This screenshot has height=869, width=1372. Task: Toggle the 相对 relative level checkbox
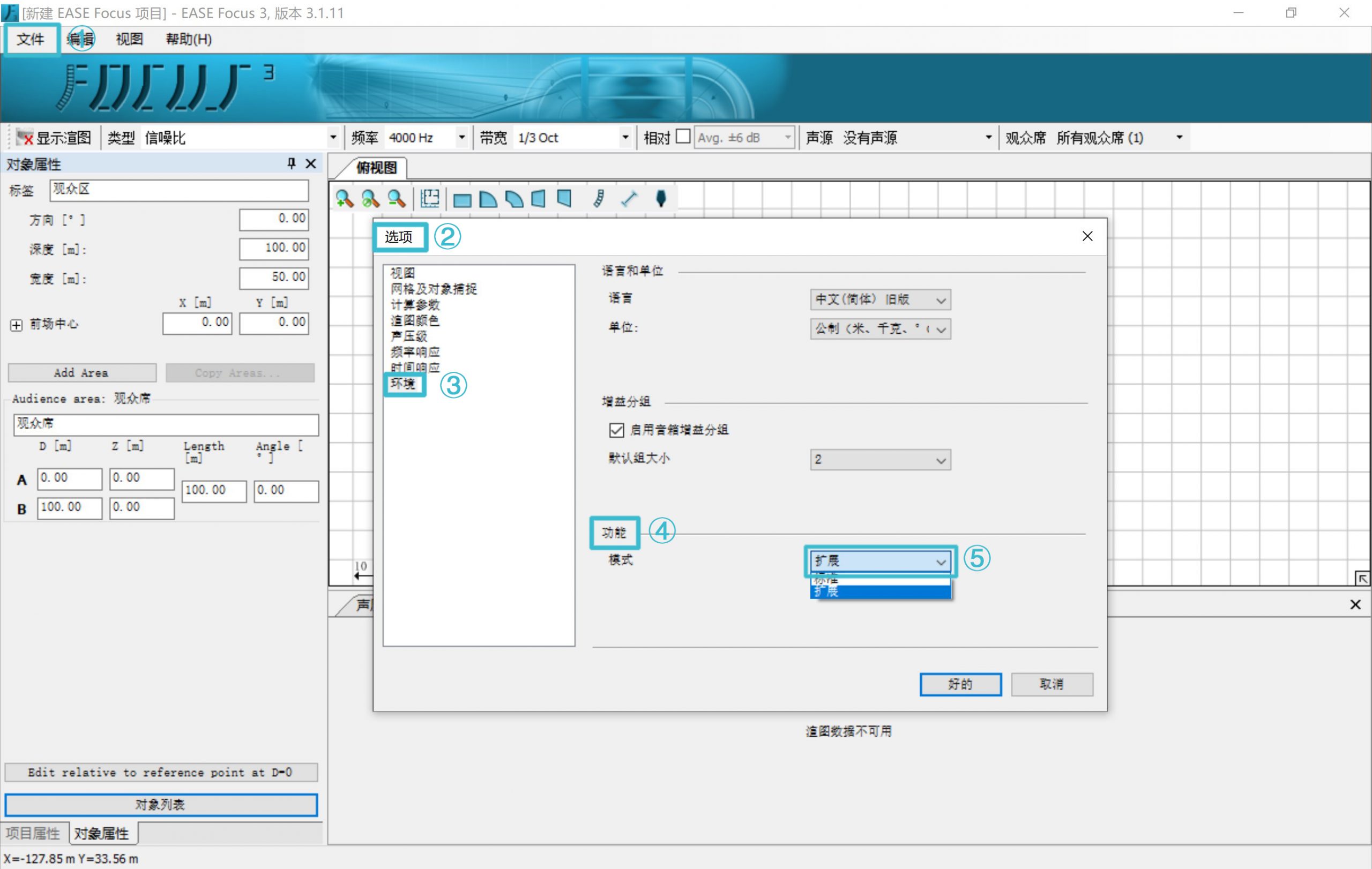tap(683, 137)
